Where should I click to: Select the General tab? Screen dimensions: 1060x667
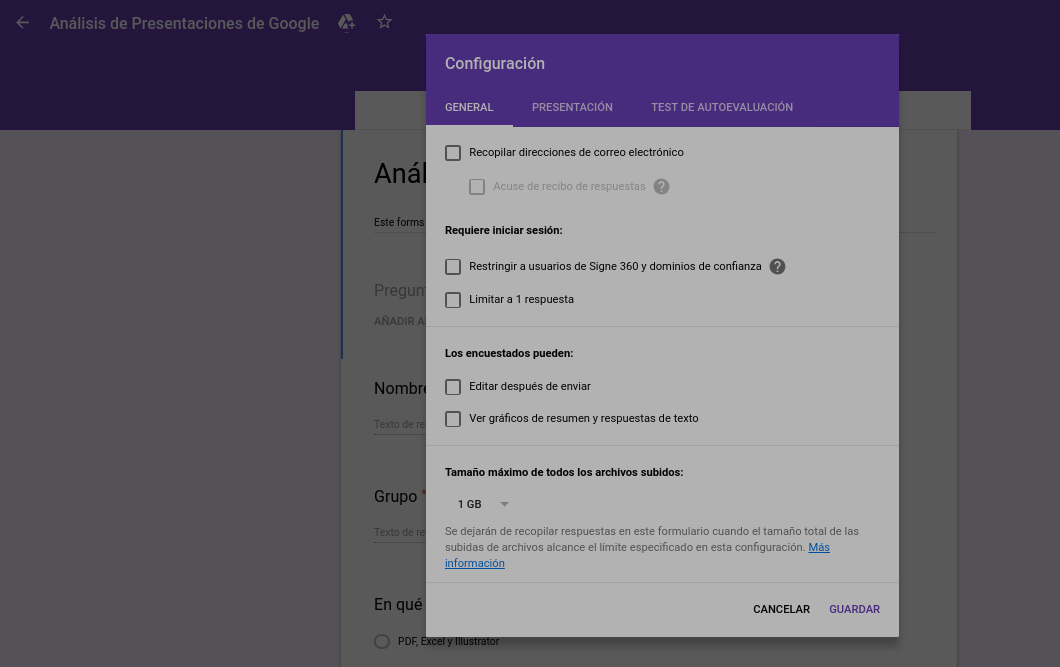tap(469, 107)
